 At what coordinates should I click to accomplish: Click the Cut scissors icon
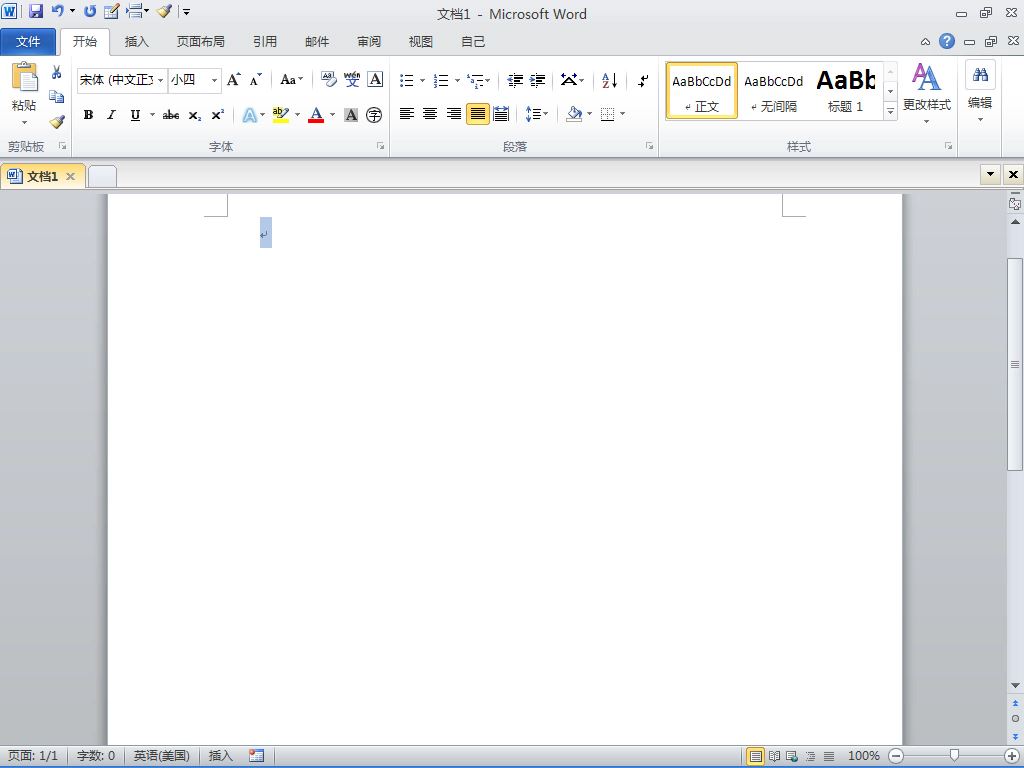(57, 72)
